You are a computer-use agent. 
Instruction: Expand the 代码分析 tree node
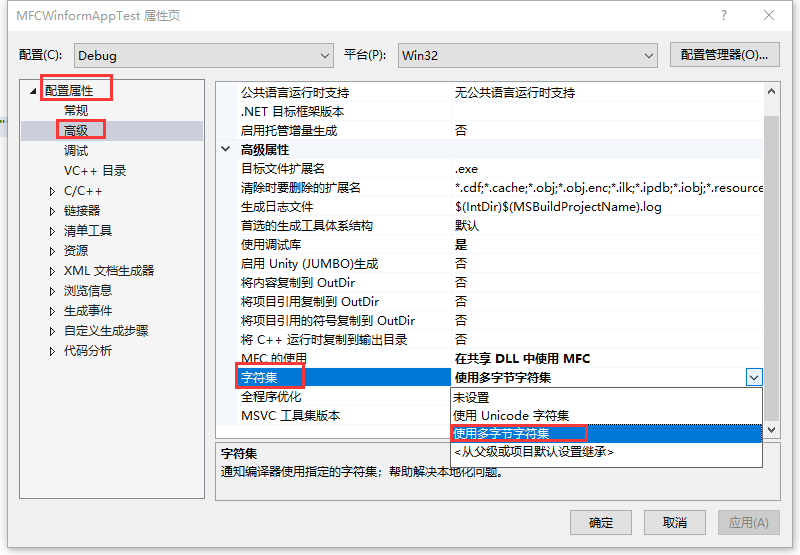click(52, 351)
